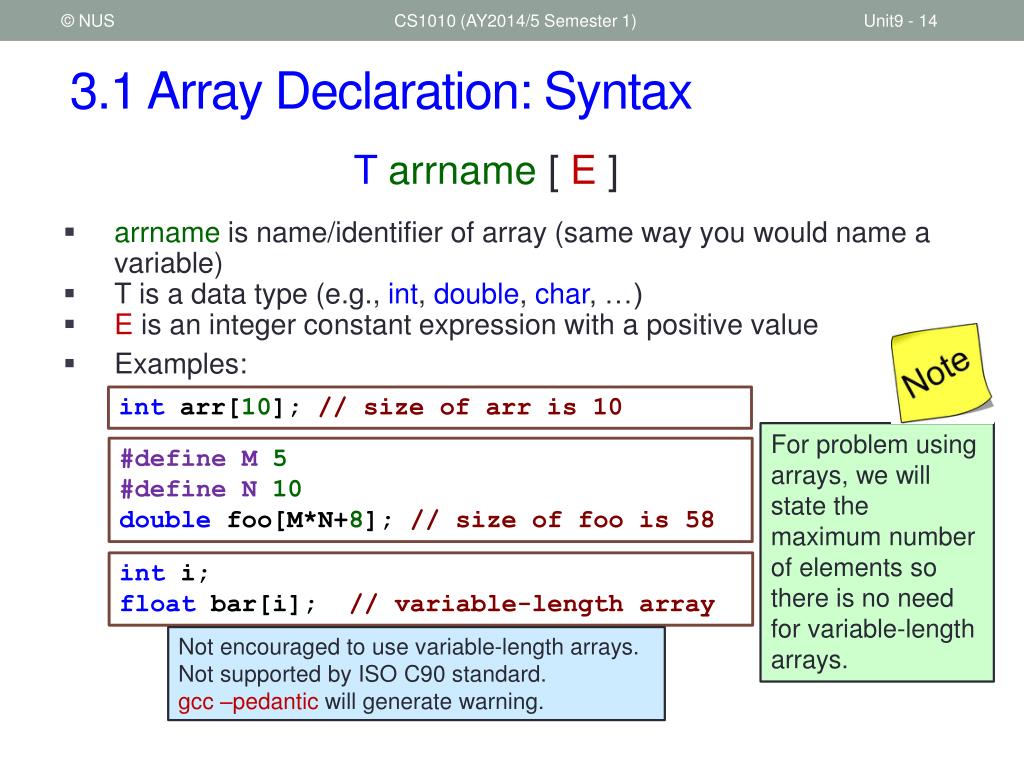Click 'Not encouraged to use variable-length arrays.' text
This screenshot has height=768, width=1024.
coord(408,647)
